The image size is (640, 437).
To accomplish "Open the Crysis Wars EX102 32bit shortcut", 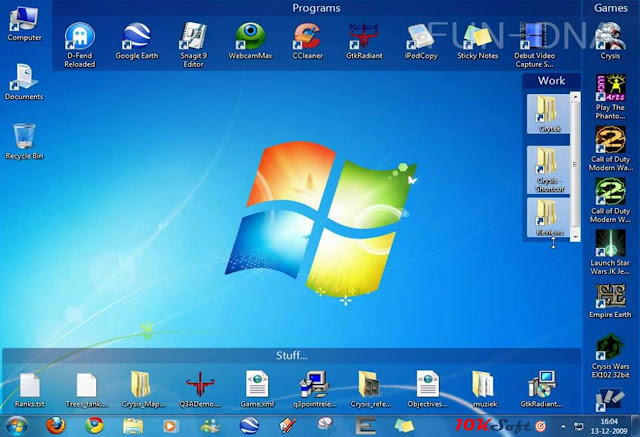I will (610, 356).
